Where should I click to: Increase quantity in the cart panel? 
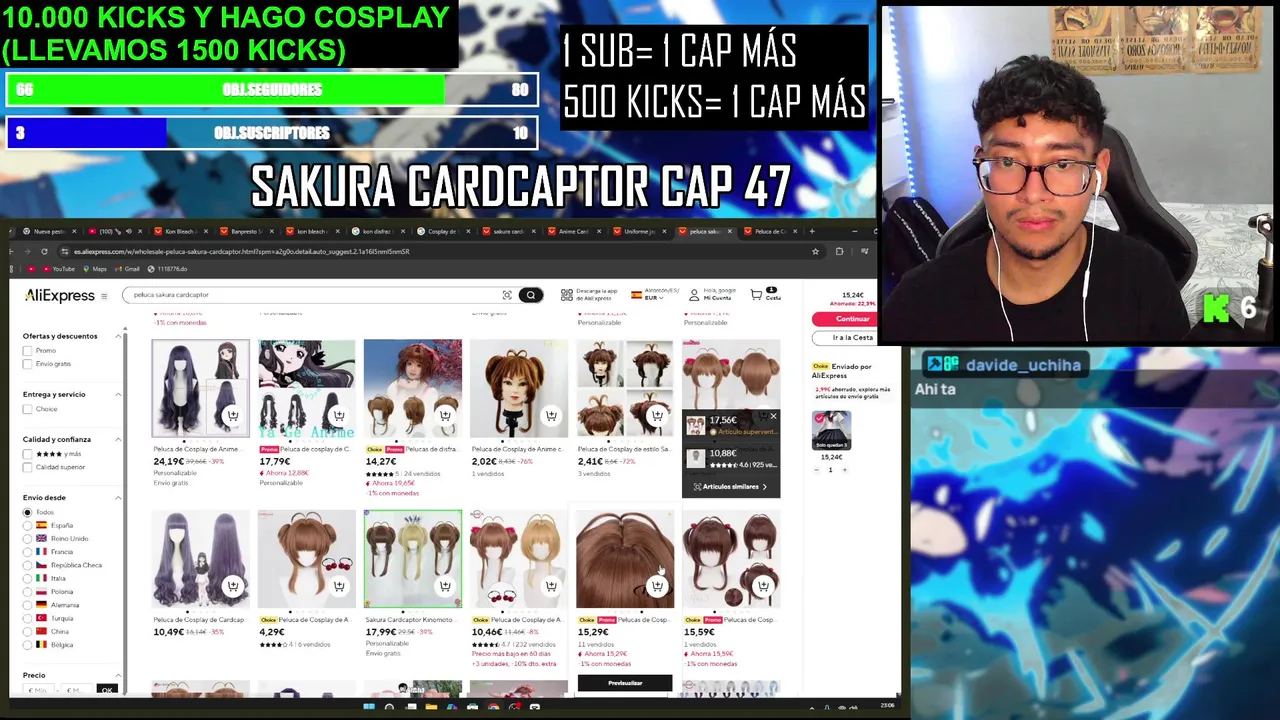tap(845, 470)
